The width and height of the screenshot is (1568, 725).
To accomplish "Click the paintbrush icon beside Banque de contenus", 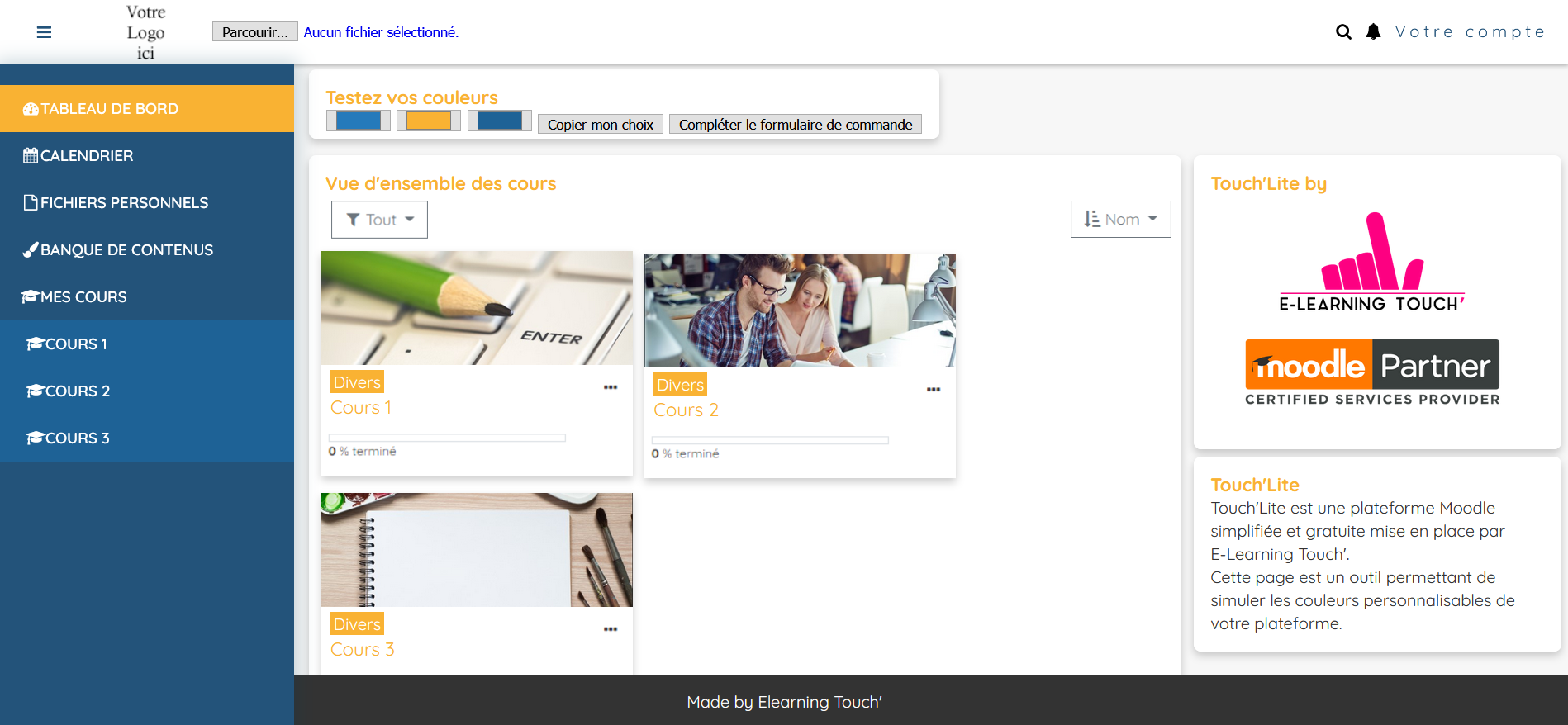I will click(31, 249).
